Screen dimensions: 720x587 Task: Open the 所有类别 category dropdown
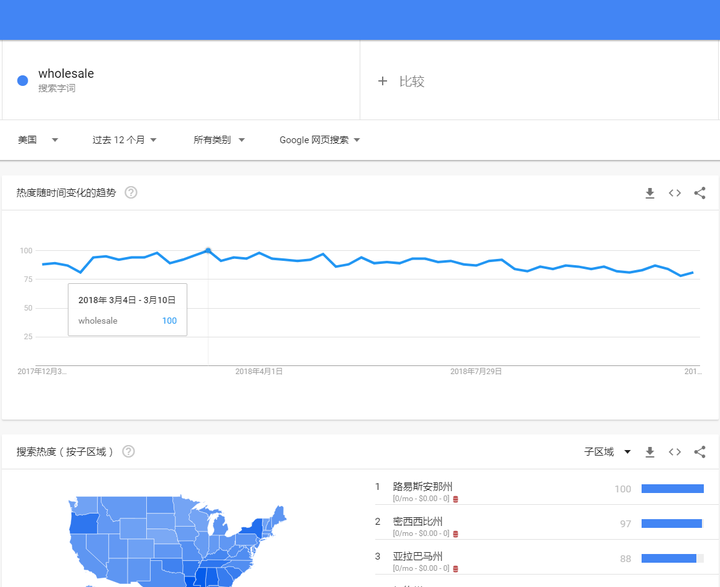pyautogui.click(x=219, y=140)
